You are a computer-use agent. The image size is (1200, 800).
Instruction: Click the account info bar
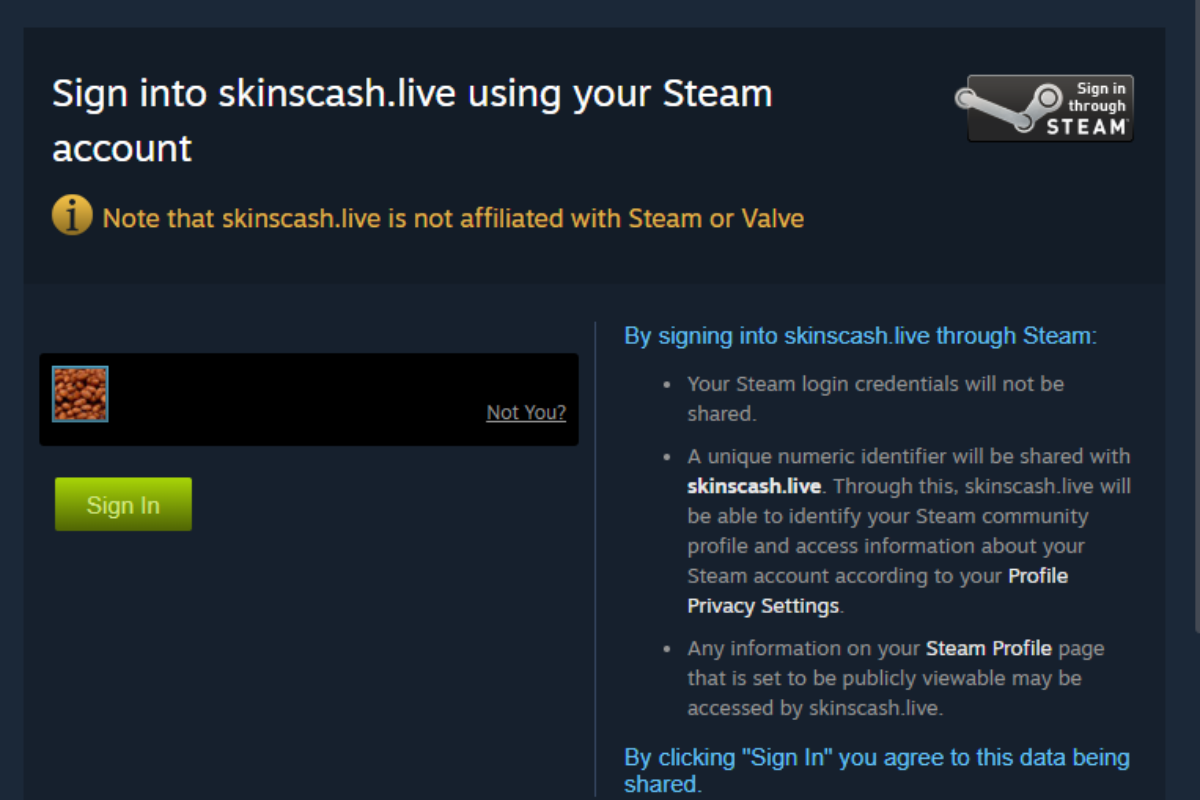click(308, 399)
